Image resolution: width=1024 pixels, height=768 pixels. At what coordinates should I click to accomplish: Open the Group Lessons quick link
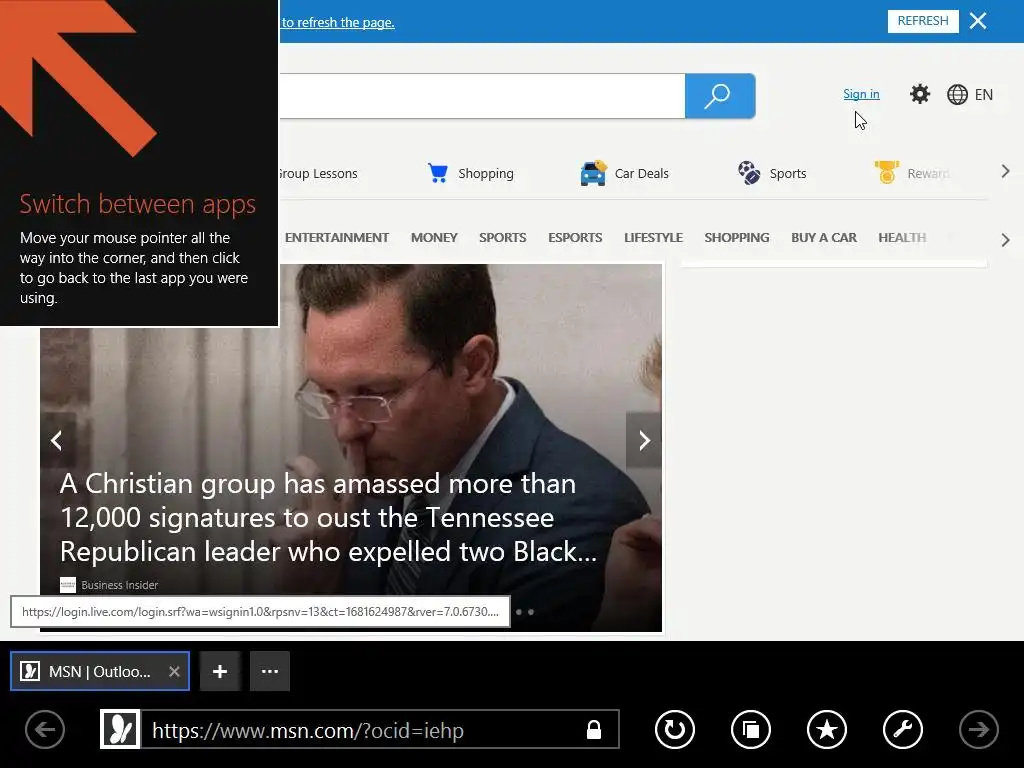[317, 174]
